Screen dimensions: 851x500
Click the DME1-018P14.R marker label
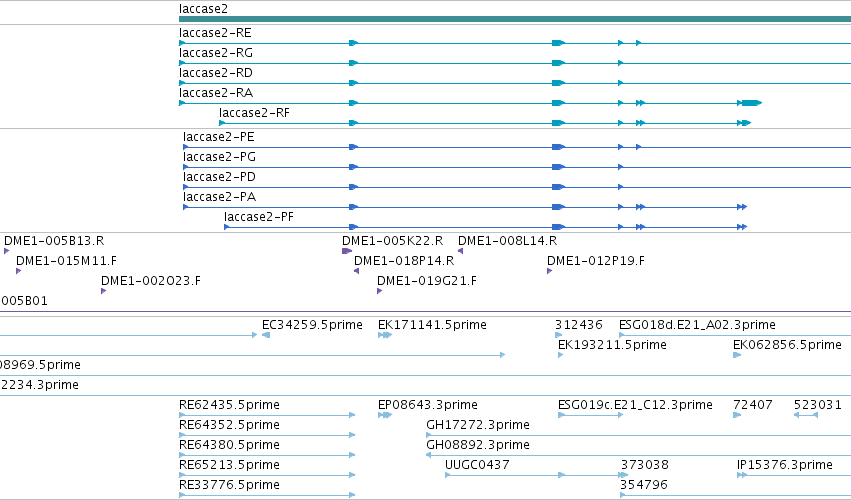(404, 261)
